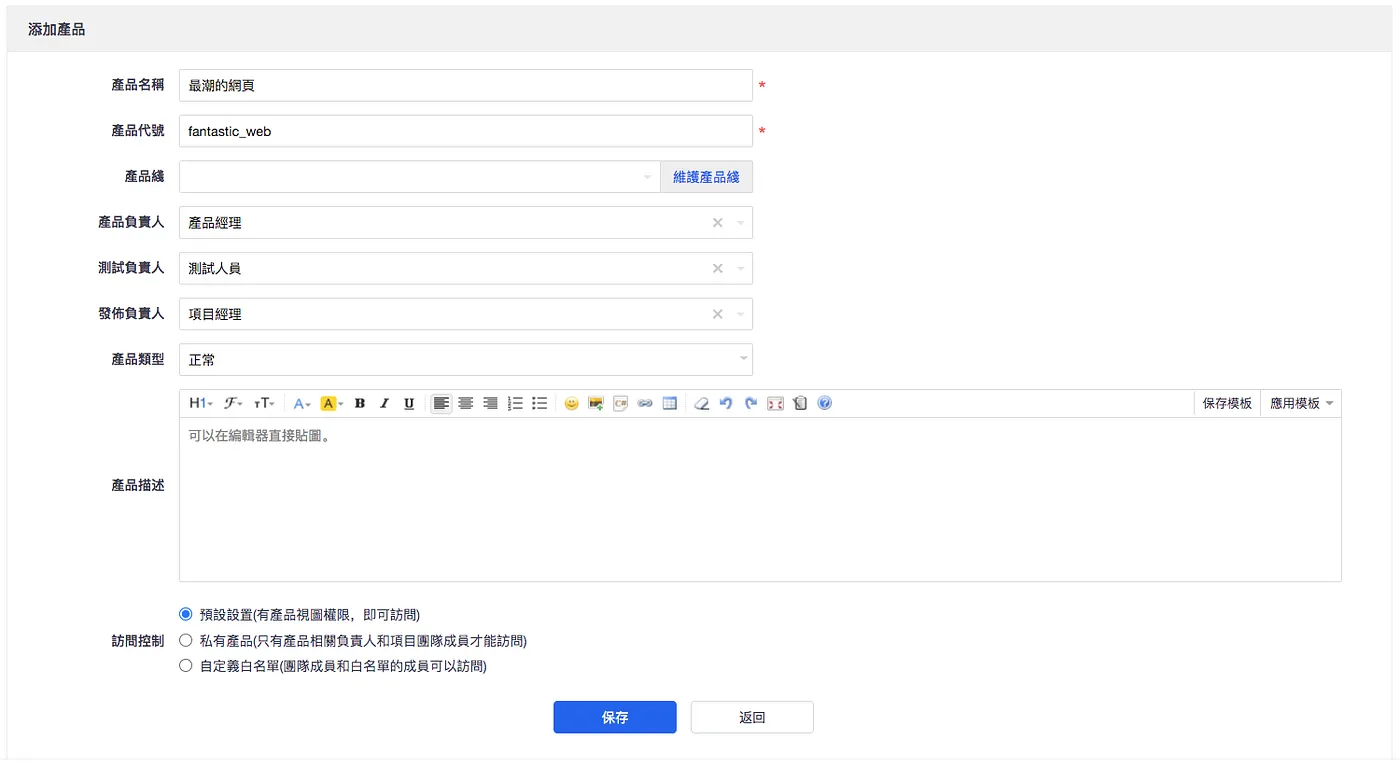Insert a hyperlink with the chain icon
The image size is (1400, 766).
point(645,404)
